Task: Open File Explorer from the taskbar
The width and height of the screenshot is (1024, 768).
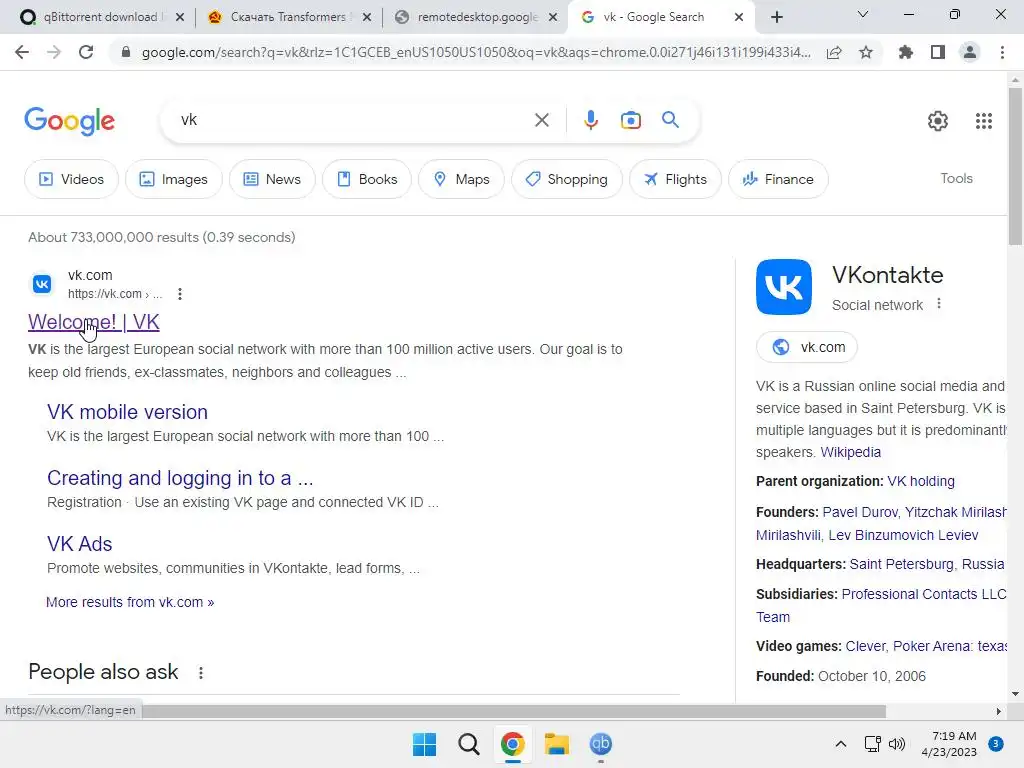Action: (557, 744)
